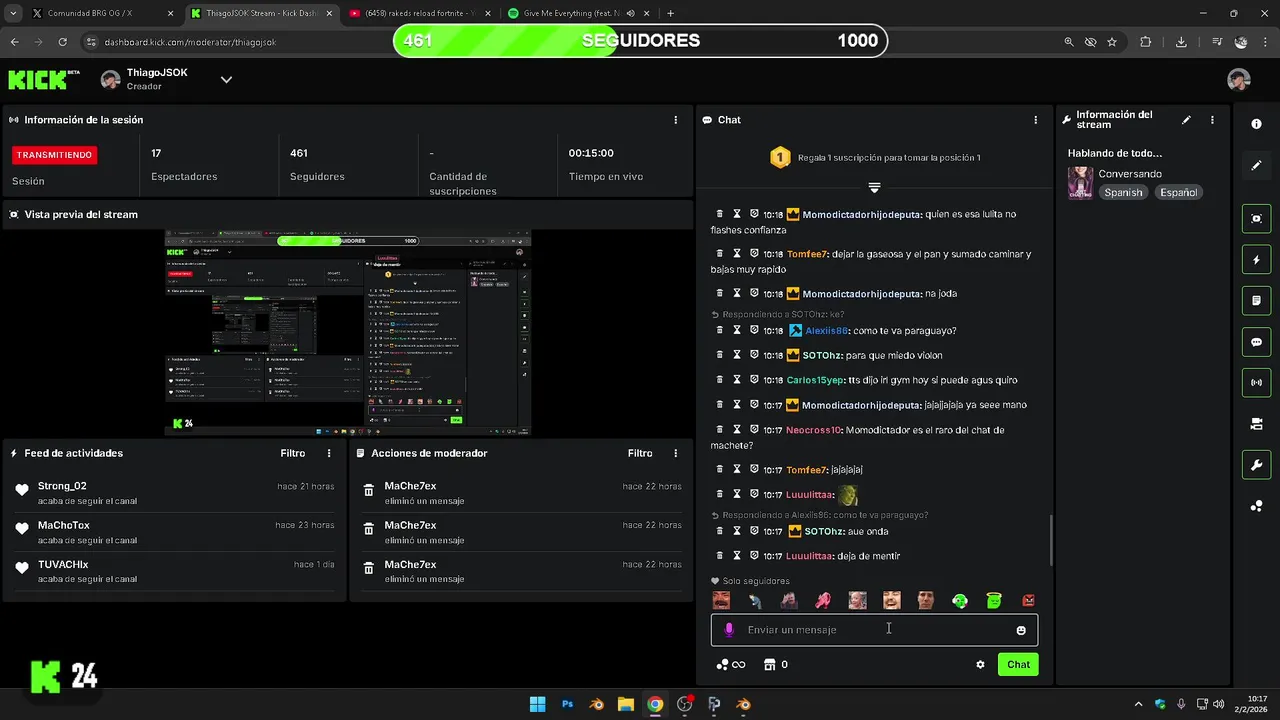The image size is (1280, 720).
Task: Click the heart icon next to Strong_02
Action: (22, 490)
